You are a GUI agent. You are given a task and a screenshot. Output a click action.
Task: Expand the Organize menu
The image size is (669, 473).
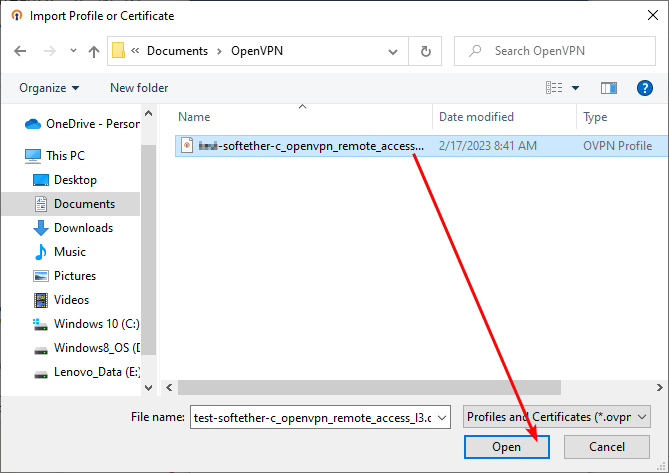tap(48, 88)
